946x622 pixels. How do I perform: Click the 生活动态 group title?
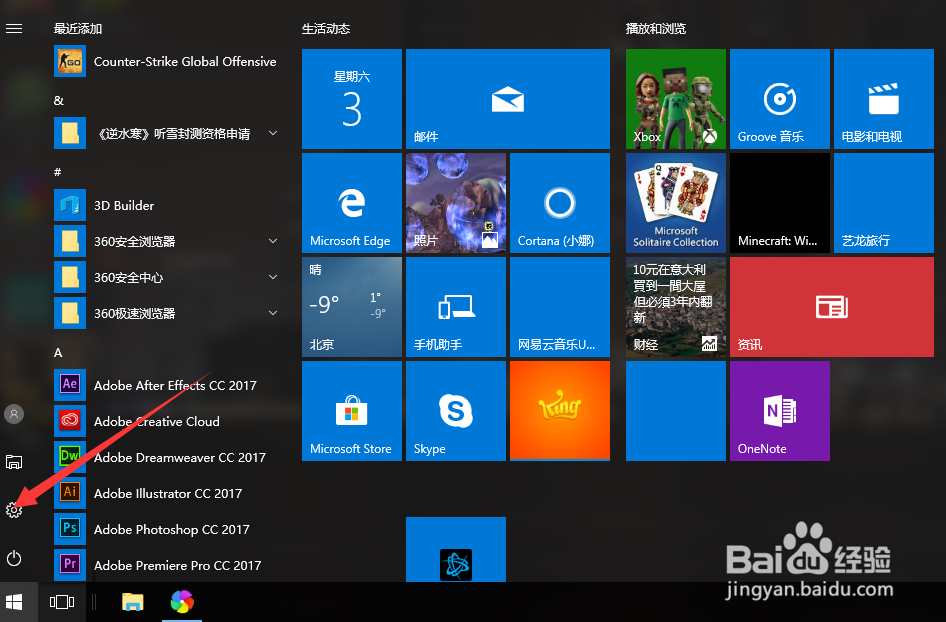[326, 29]
